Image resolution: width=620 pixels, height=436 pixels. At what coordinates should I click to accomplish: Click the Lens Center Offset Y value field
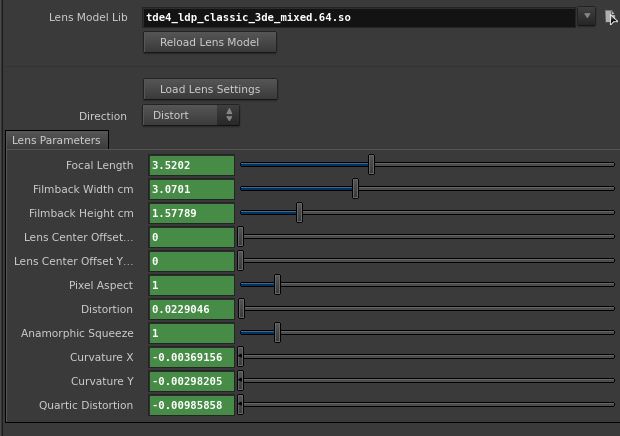pyautogui.click(x=192, y=261)
